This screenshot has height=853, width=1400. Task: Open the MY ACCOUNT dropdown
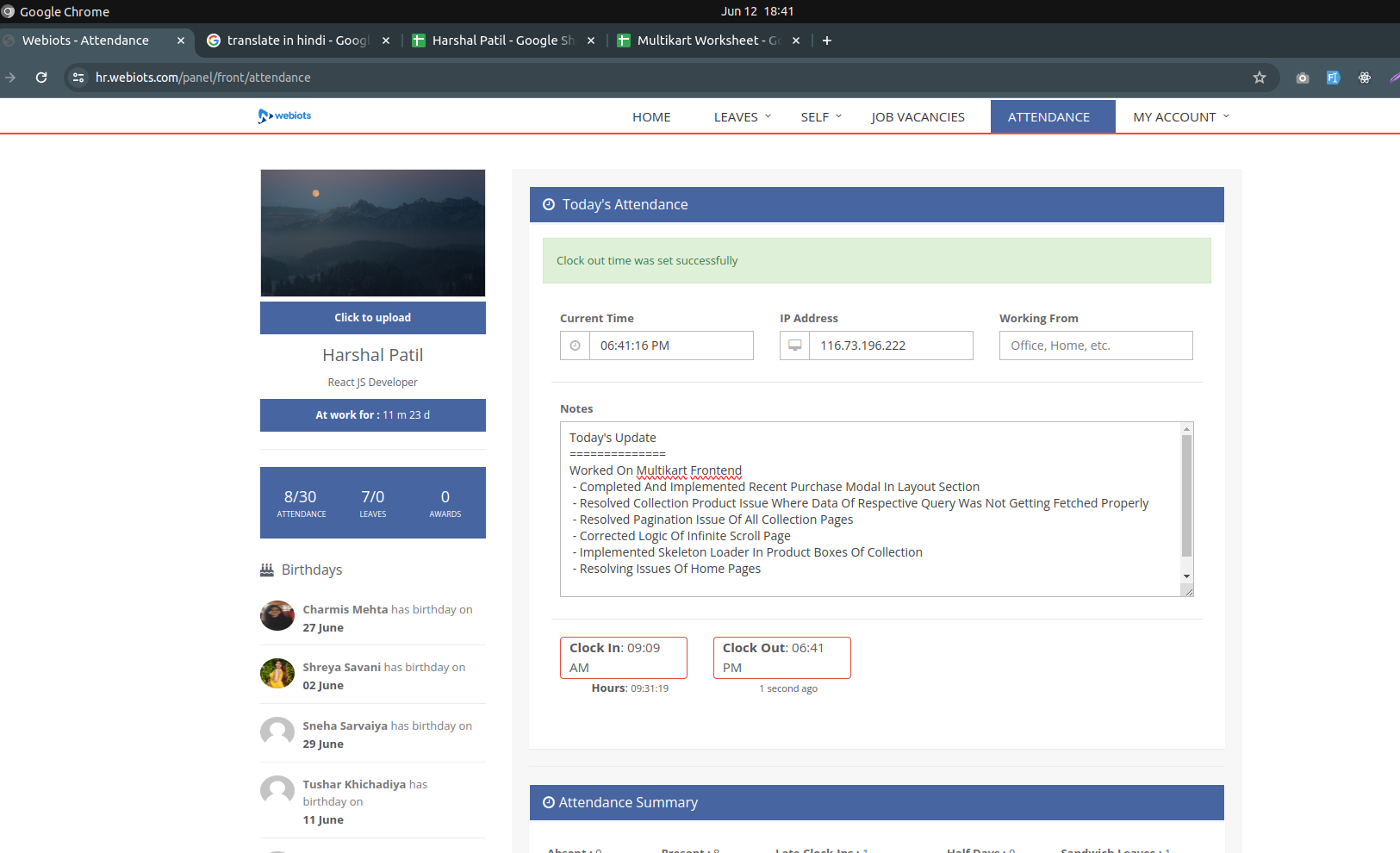(x=1180, y=117)
